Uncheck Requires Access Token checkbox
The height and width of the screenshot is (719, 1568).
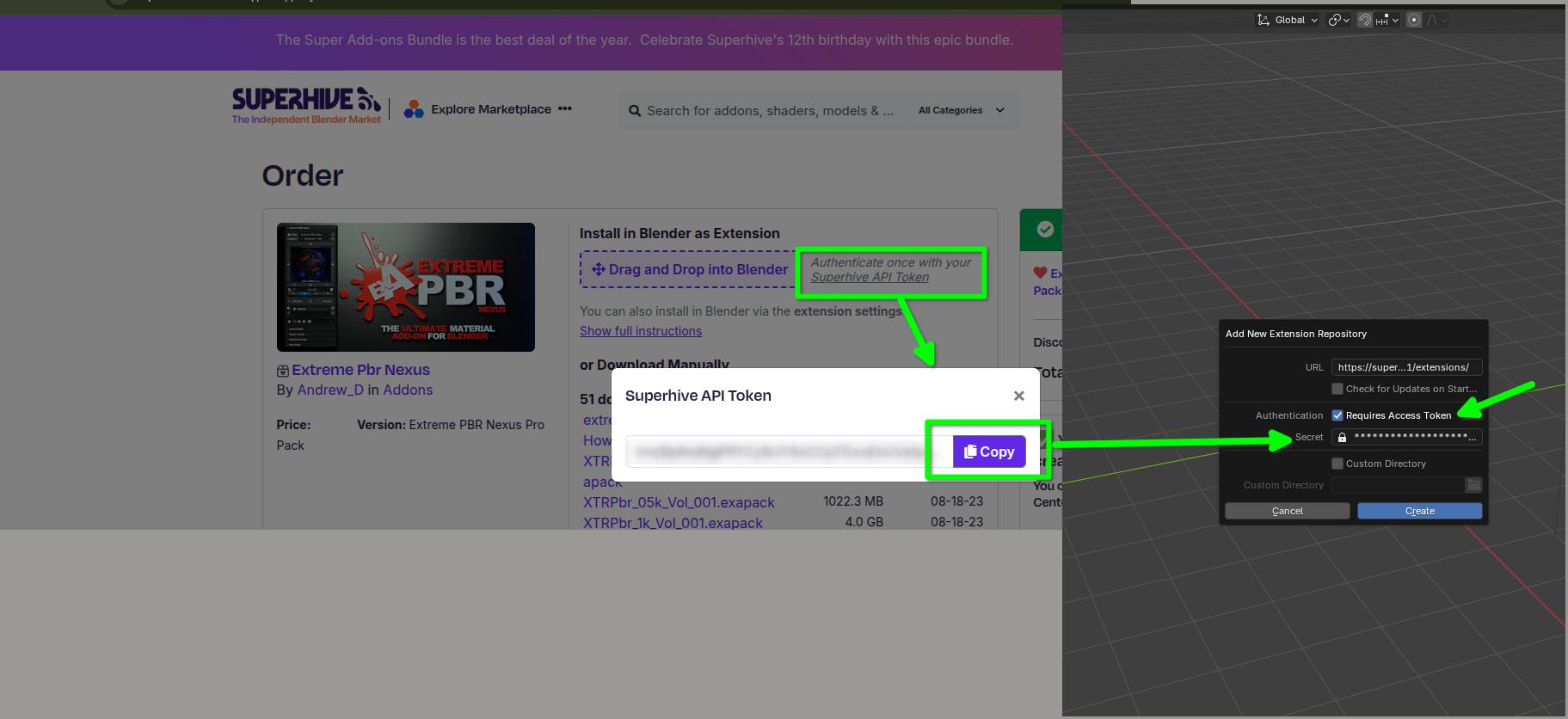(x=1337, y=415)
